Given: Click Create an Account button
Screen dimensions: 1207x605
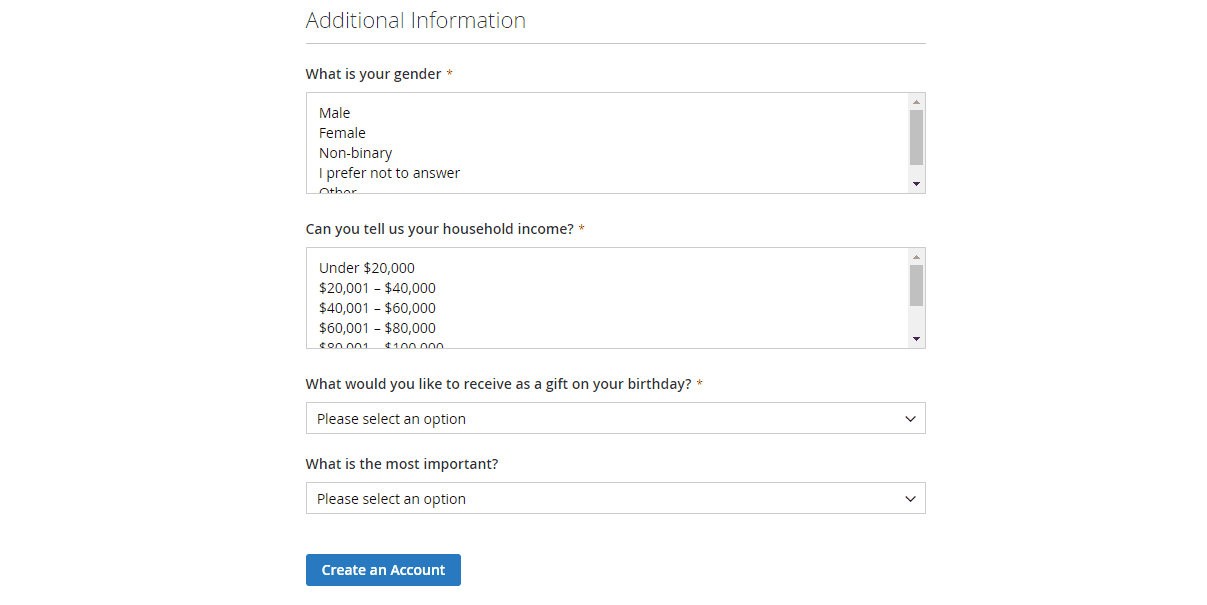Looking at the screenshot, I should [x=383, y=570].
